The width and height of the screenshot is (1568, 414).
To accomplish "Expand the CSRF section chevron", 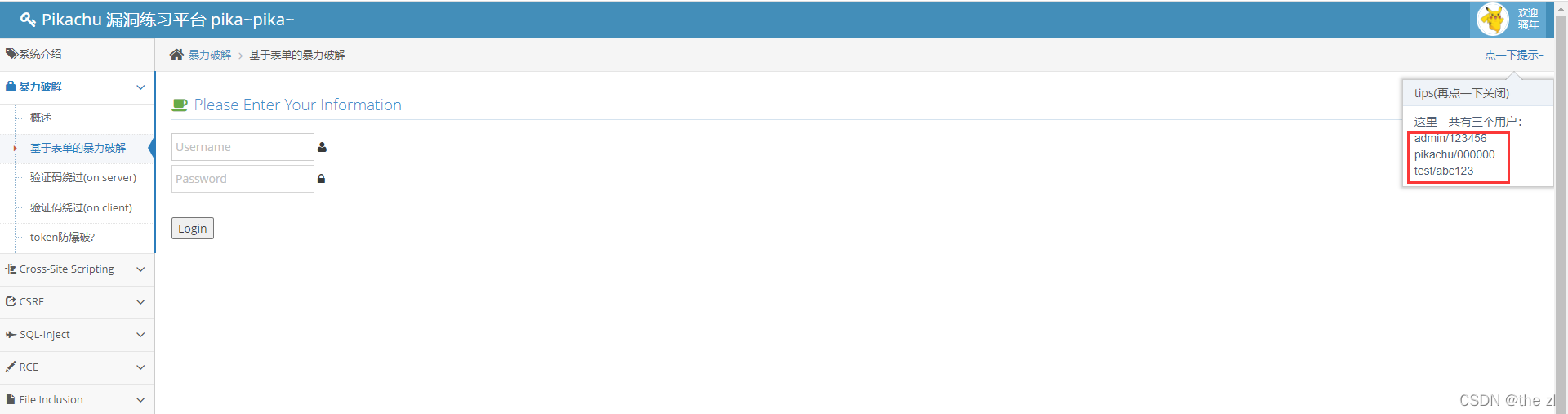I will 140,302.
